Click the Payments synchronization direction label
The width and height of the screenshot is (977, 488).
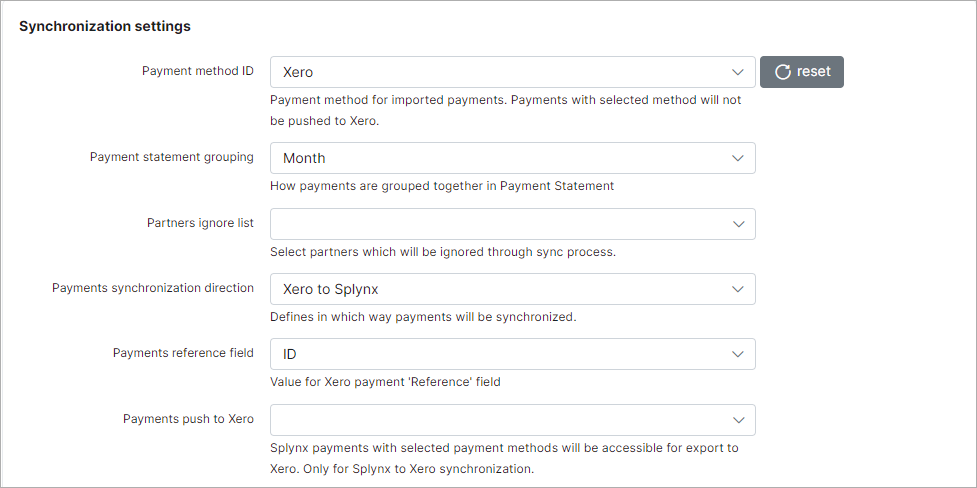pos(153,288)
